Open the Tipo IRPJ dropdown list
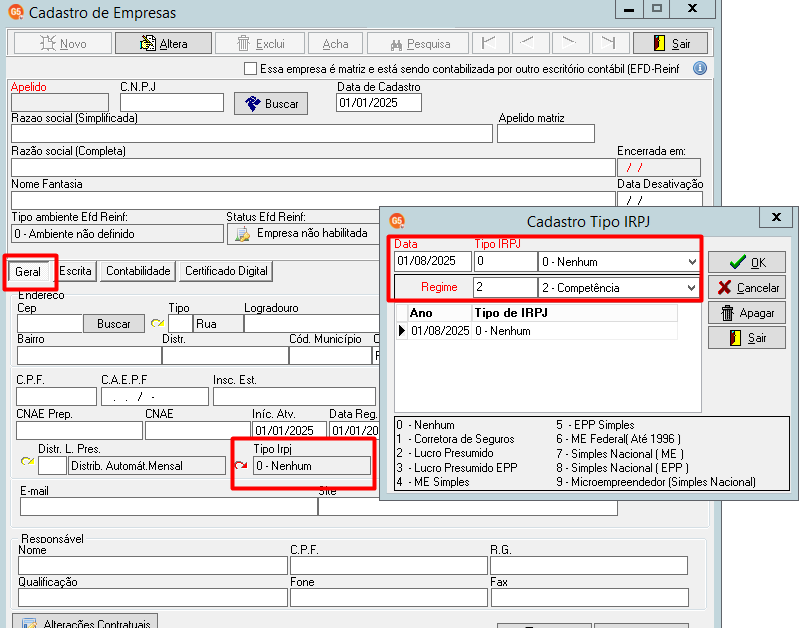The height and width of the screenshot is (628, 799). tap(691, 262)
